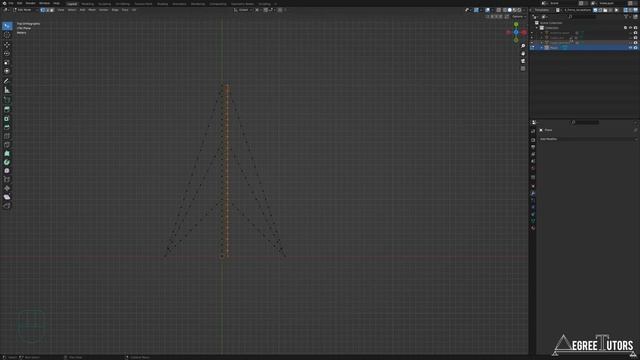Switch to the Shading workspace tab

(x=162, y=4)
